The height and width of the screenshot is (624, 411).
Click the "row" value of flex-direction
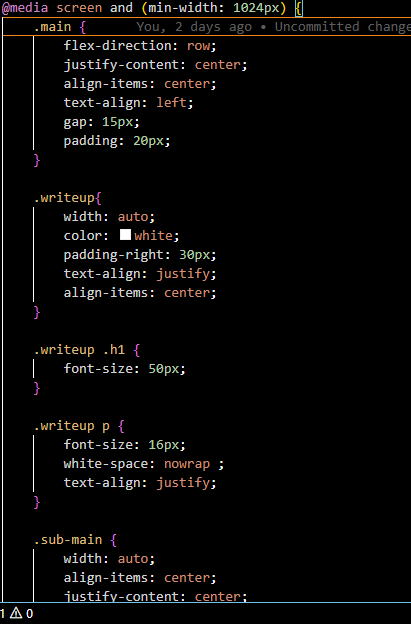[198, 46]
